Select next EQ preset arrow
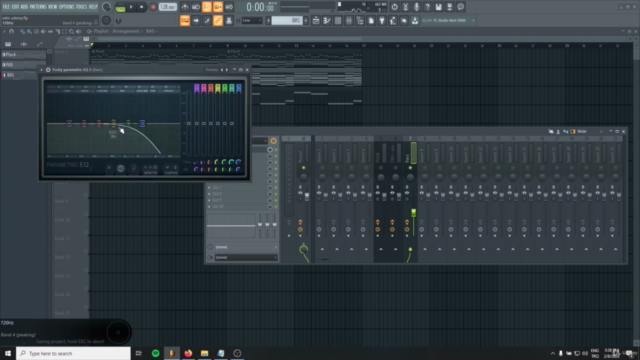The width and height of the screenshot is (640, 360). [x=227, y=70]
